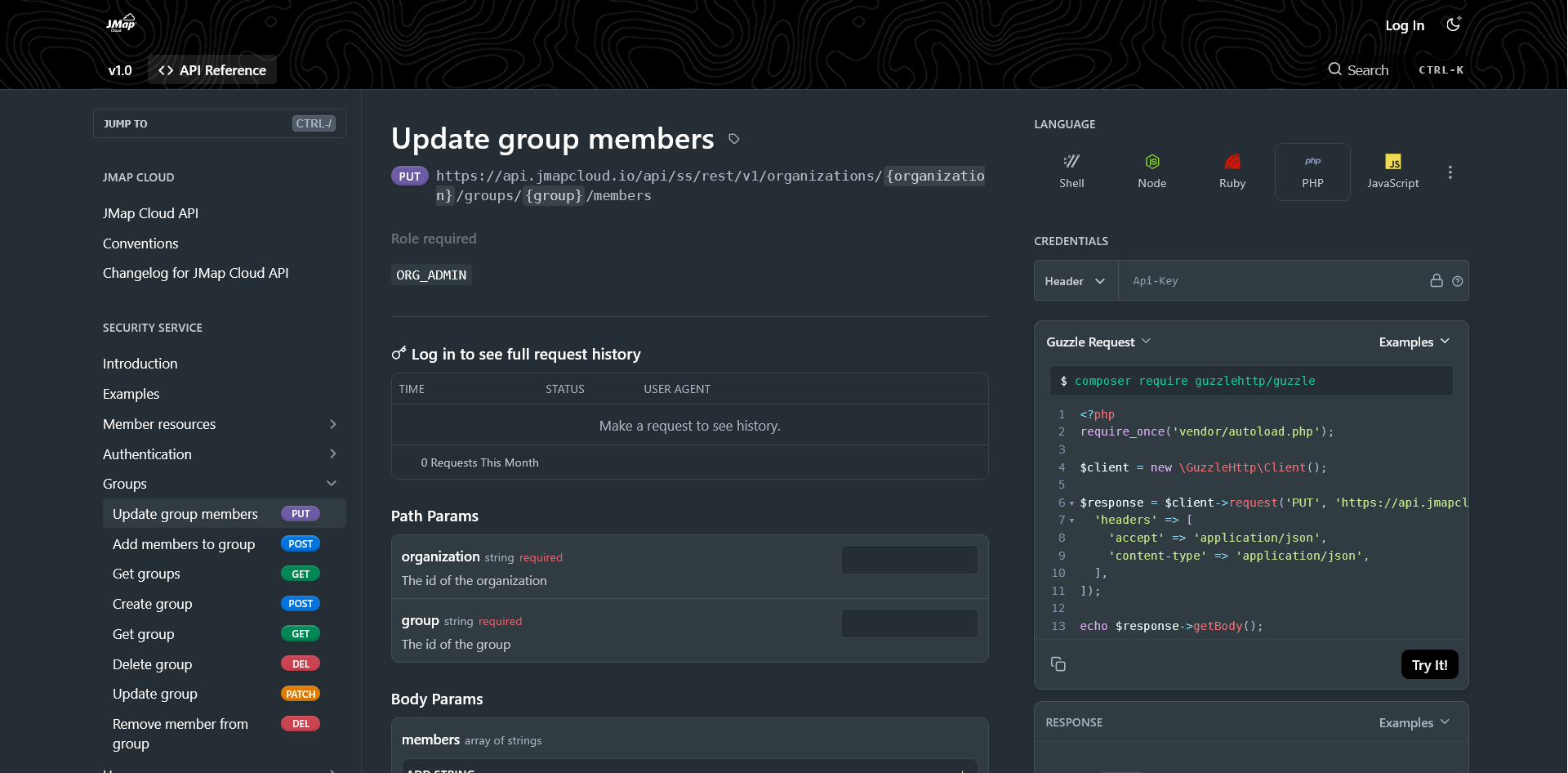Open the API Reference tab
This screenshot has height=773, width=1568.
click(x=212, y=70)
